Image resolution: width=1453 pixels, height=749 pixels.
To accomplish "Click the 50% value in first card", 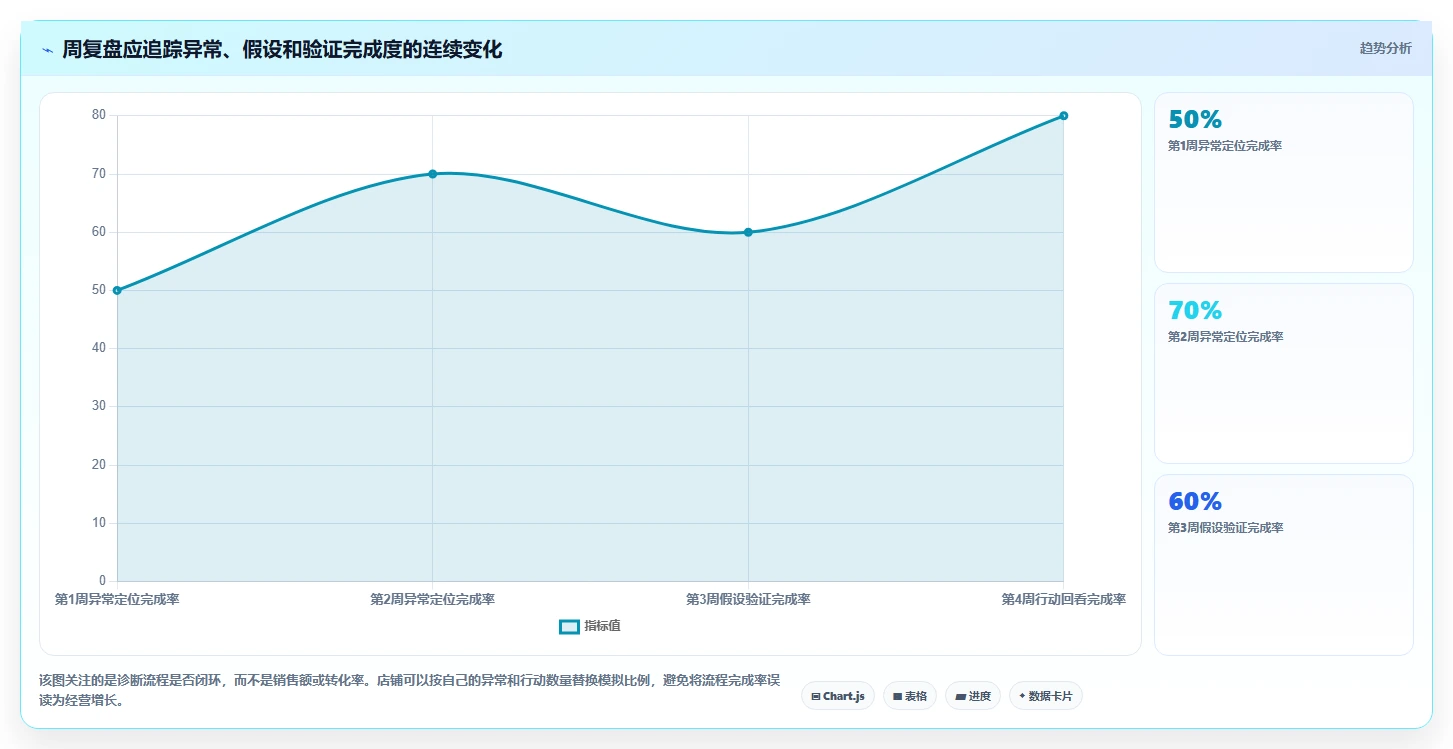I will click(1195, 119).
